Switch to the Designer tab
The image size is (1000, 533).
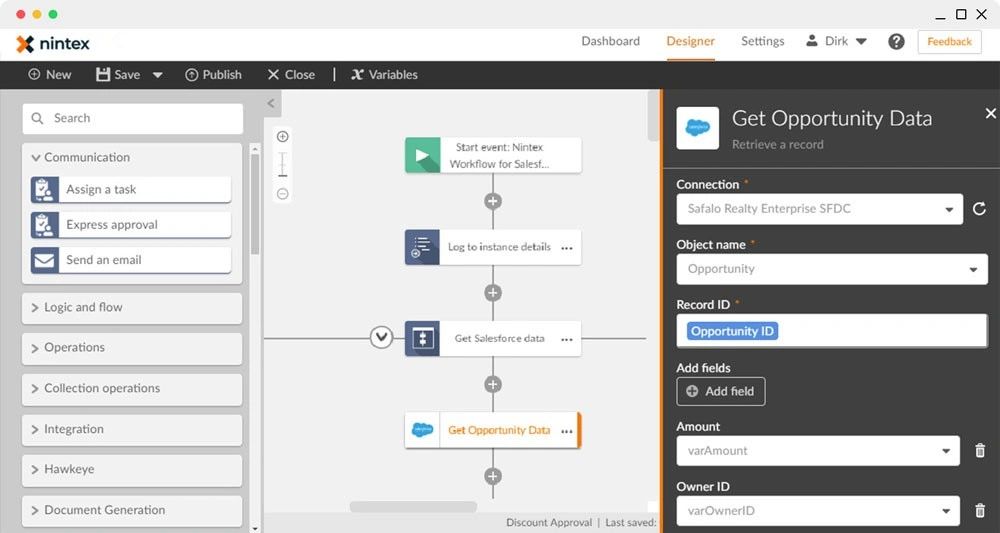[690, 41]
